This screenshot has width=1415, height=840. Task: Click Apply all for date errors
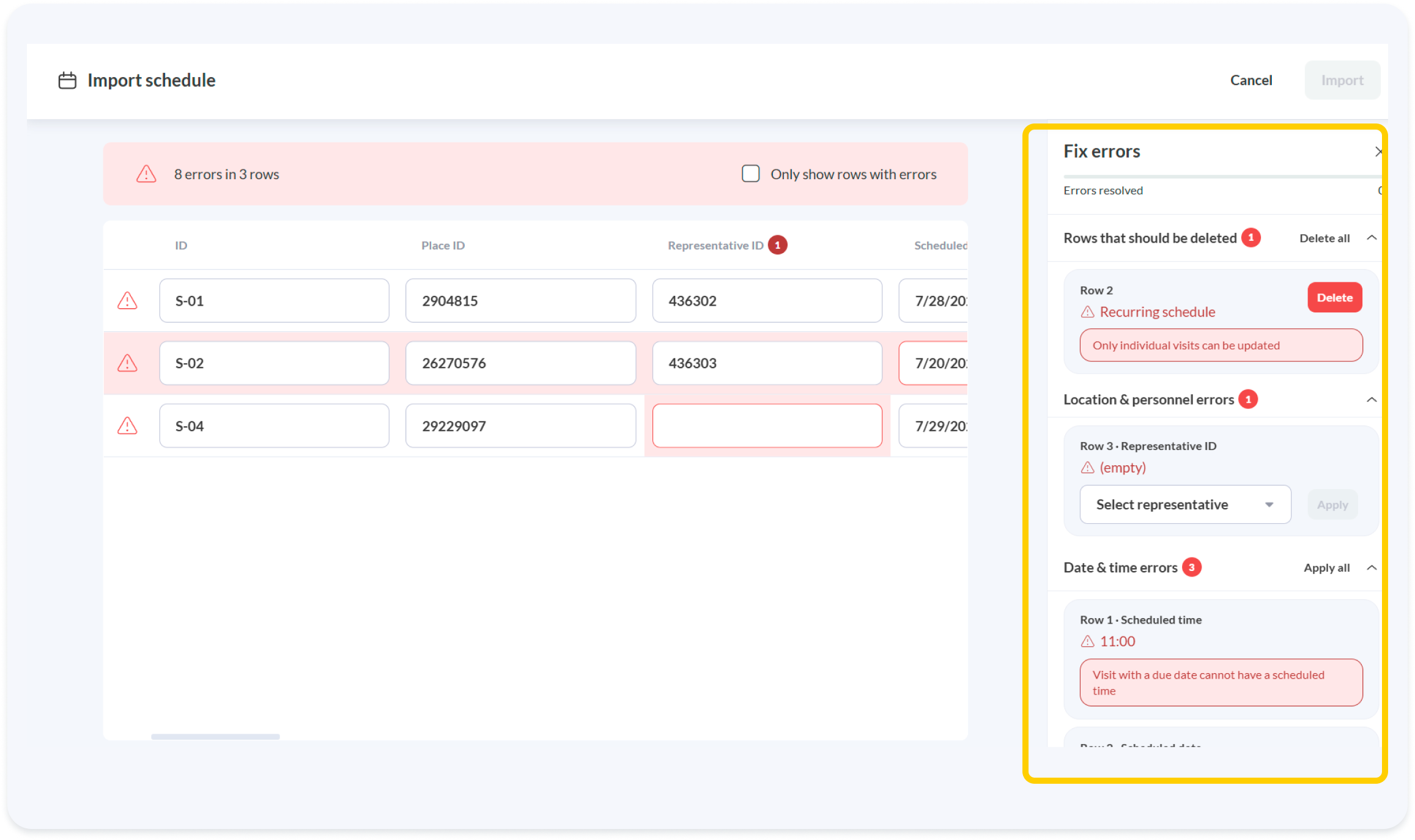1326,567
